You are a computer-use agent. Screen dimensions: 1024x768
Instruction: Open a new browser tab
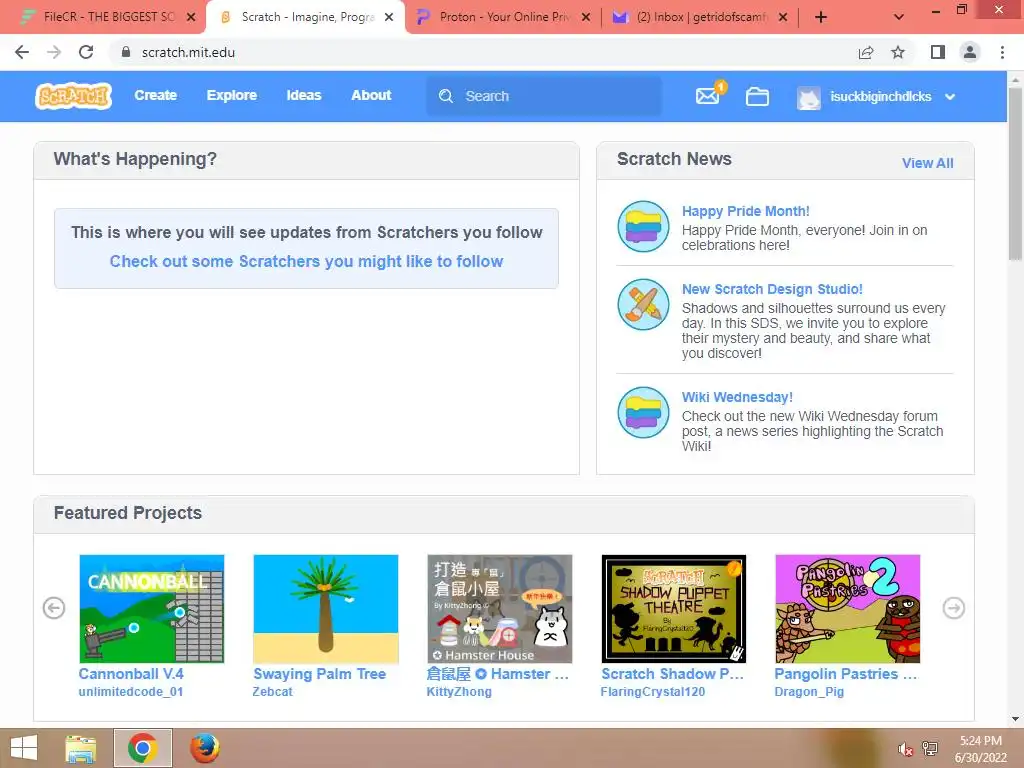(x=821, y=18)
